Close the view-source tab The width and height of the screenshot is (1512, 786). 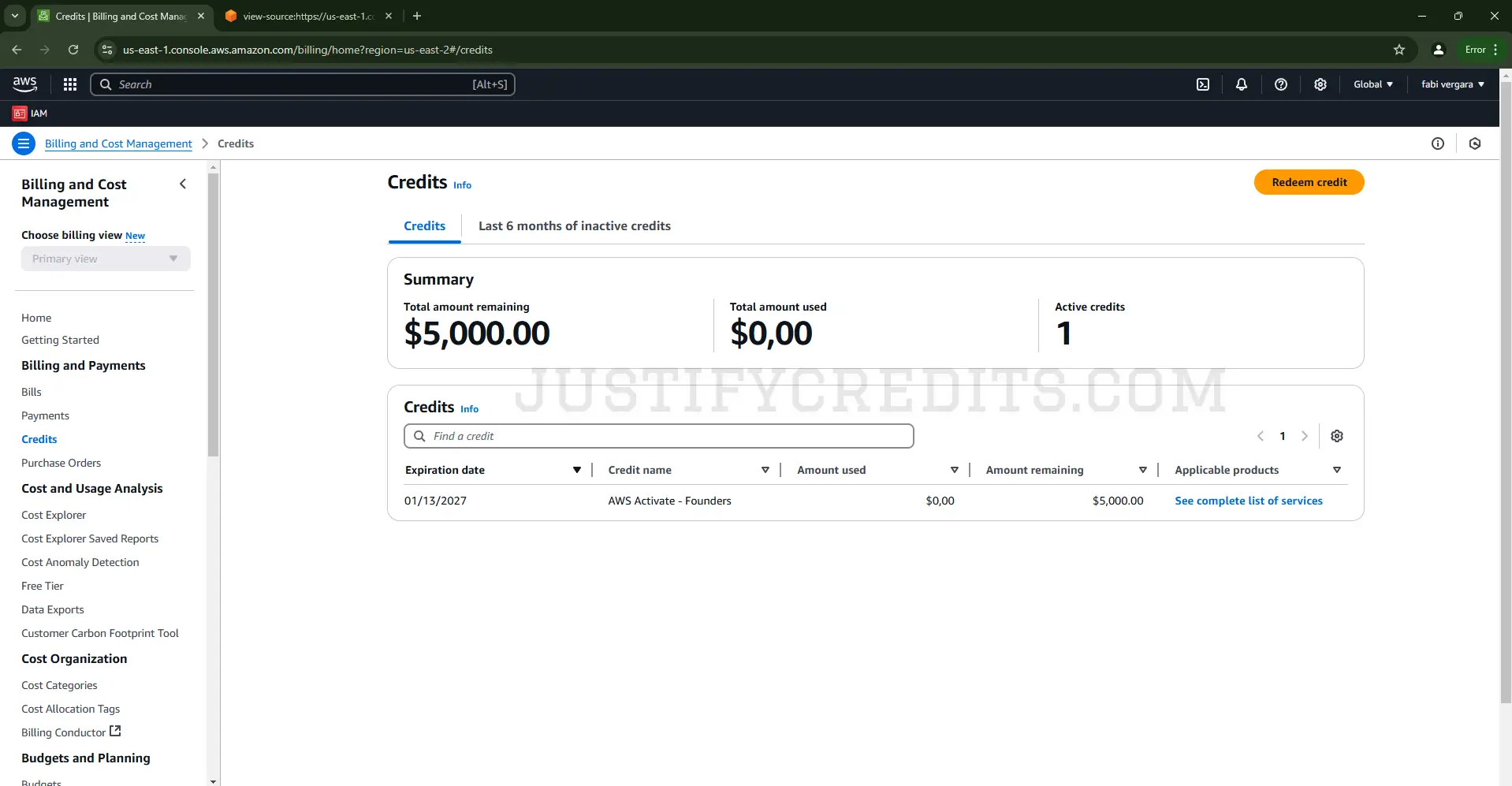click(389, 16)
